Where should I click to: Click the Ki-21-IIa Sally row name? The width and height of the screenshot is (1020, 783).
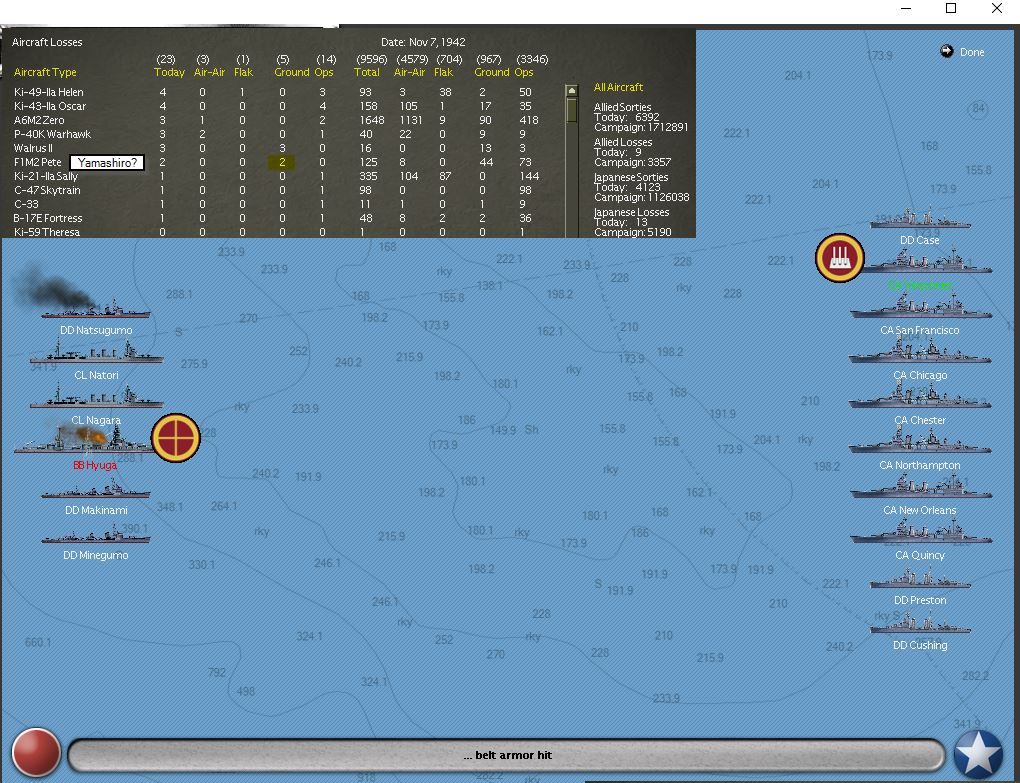46,176
